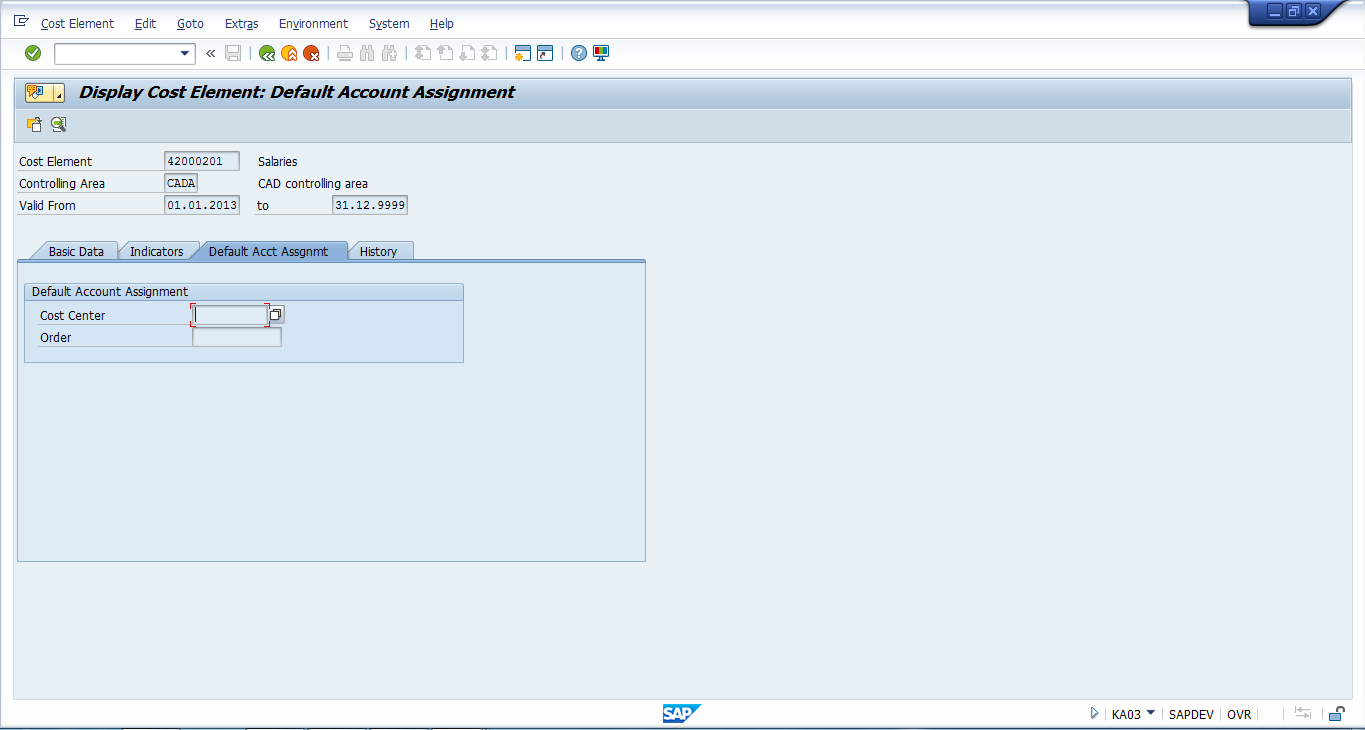Open the Cost Element menu
Screen dimensions: 1365x730
point(77,23)
